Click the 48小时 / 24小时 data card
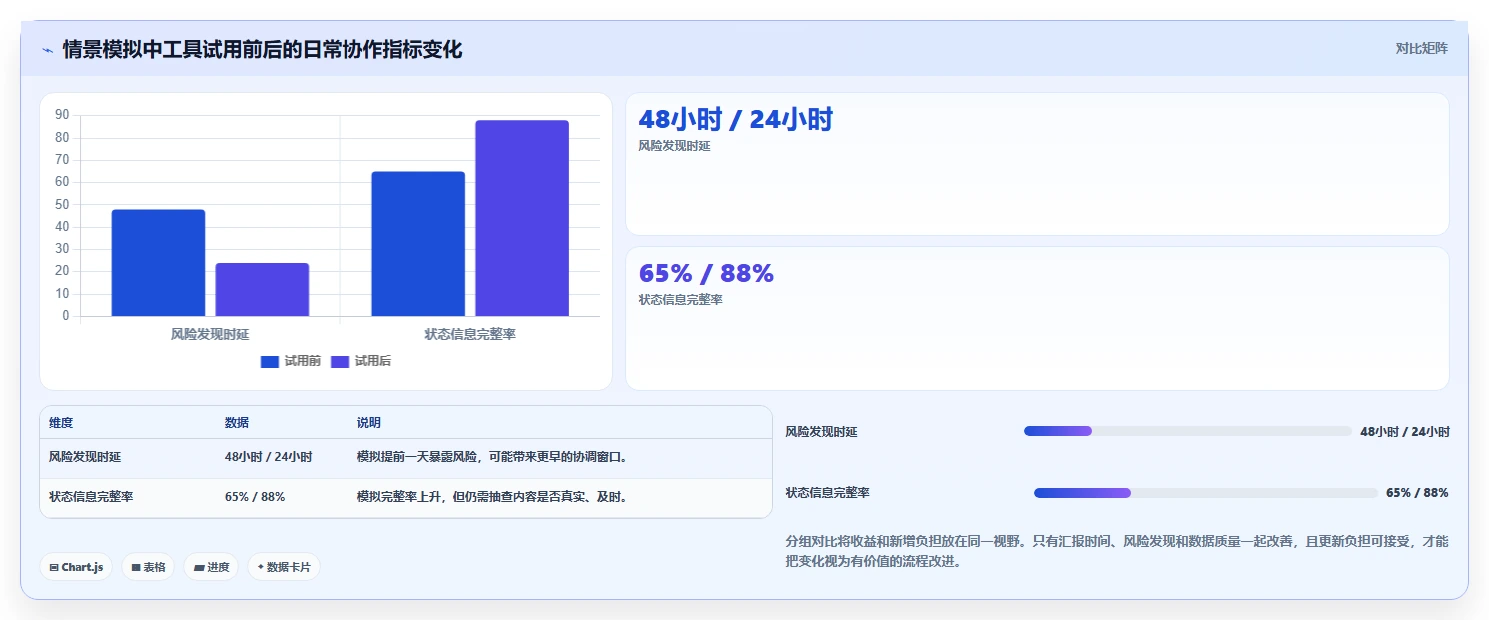This screenshot has height=620, width=1489. point(1037,164)
